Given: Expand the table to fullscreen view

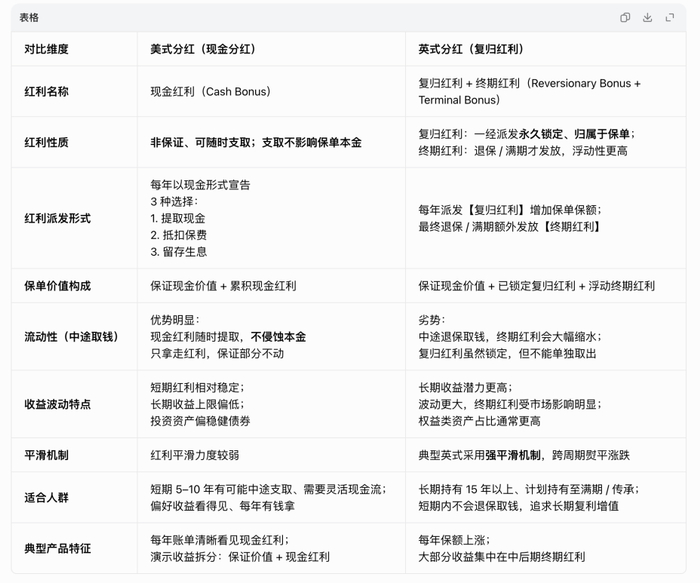Looking at the screenshot, I should (x=670, y=17).
